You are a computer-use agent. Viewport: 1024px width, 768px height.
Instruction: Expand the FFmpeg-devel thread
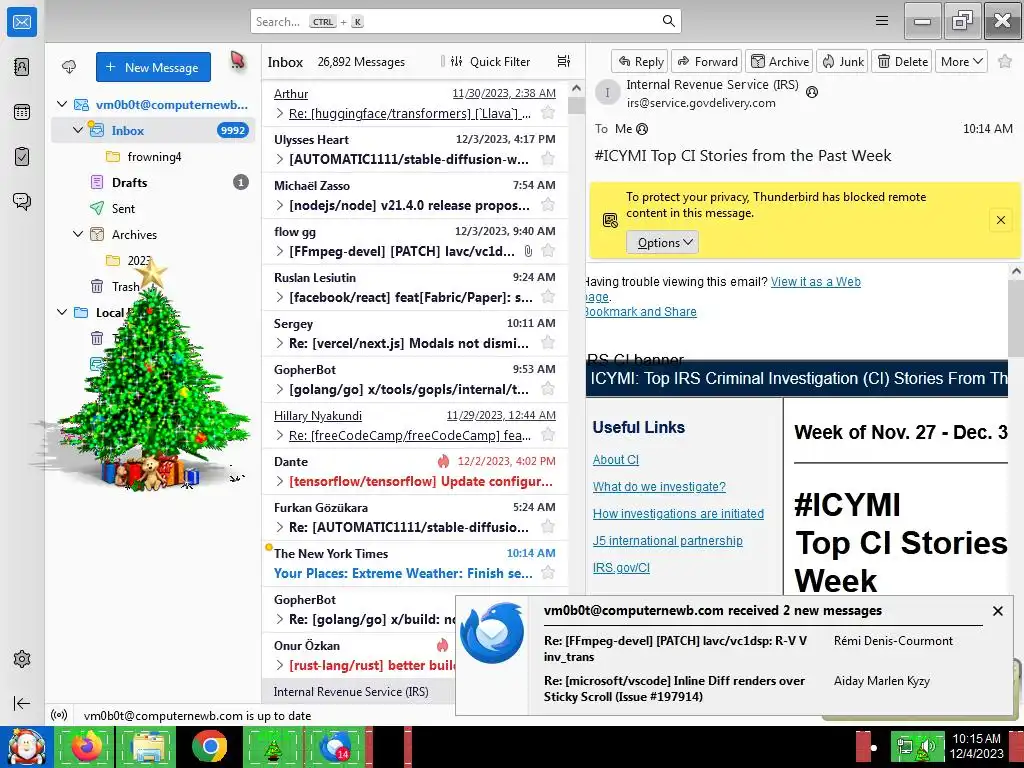click(280, 251)
